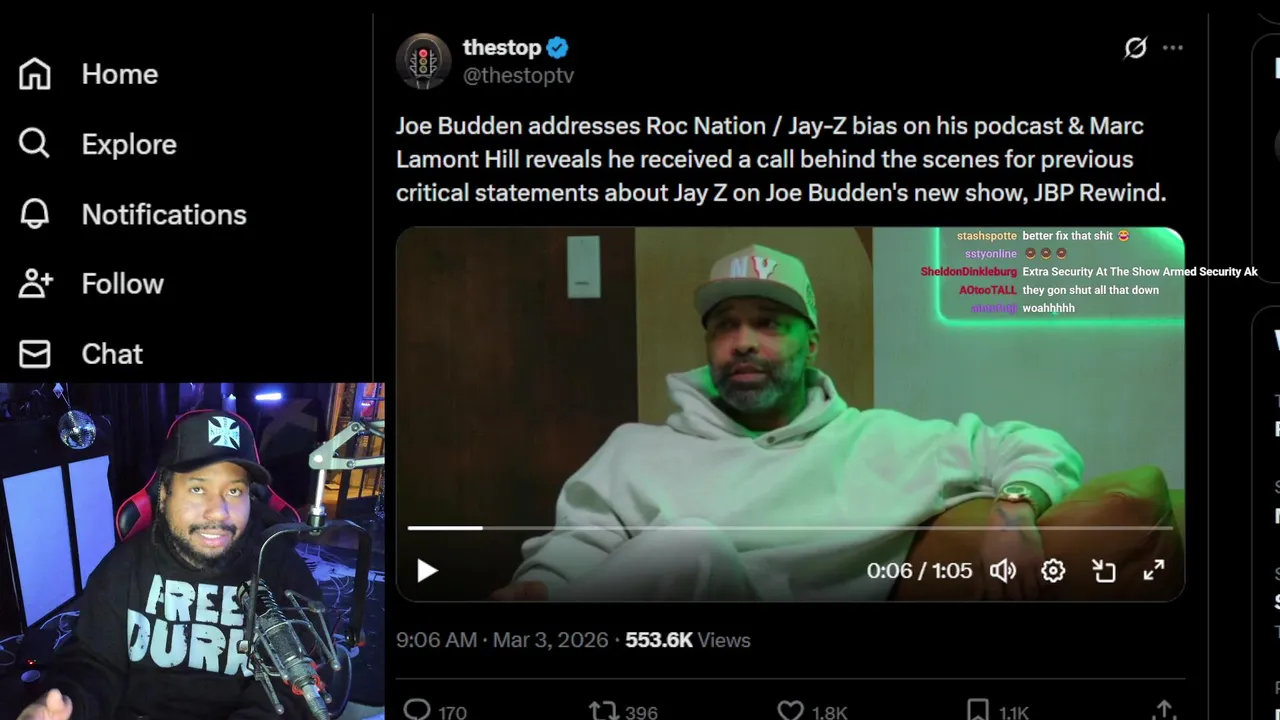The height and width of the screenshot is (720, 1280).
Task: Toggle fullscreen mode on the video
Action: coord(1154,571)
